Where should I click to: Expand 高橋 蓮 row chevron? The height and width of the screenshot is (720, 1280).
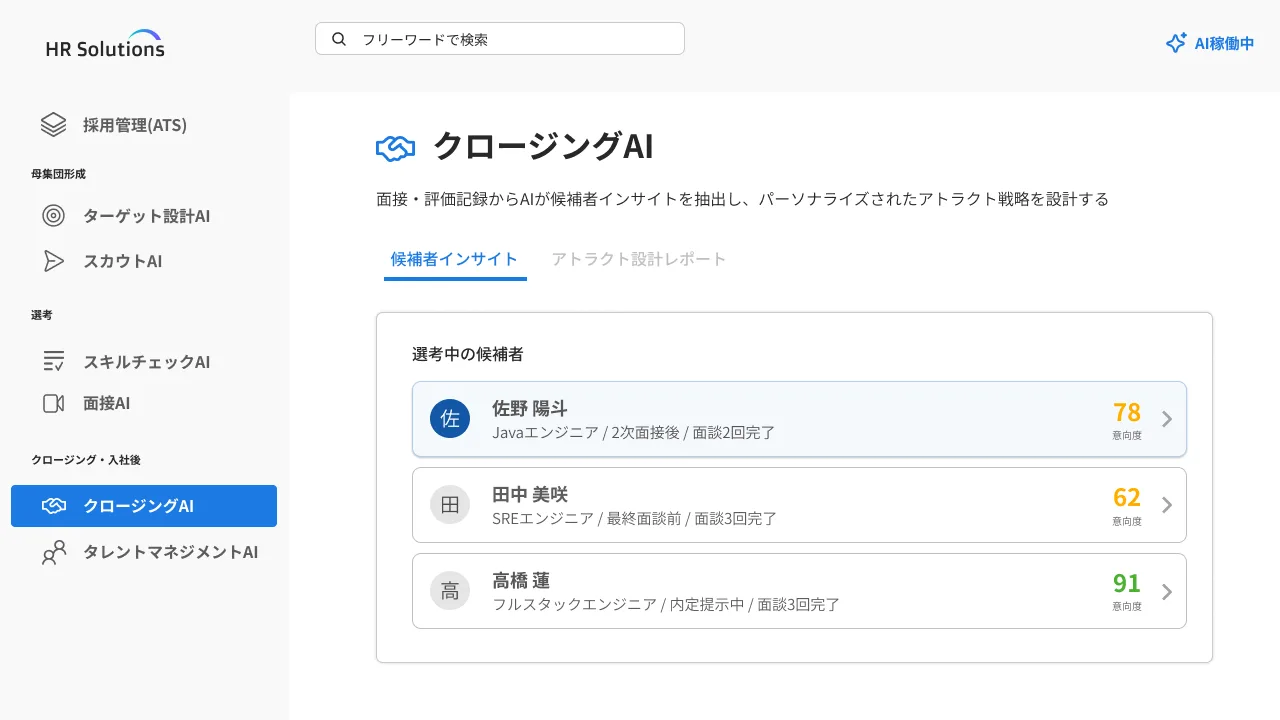1166,591
